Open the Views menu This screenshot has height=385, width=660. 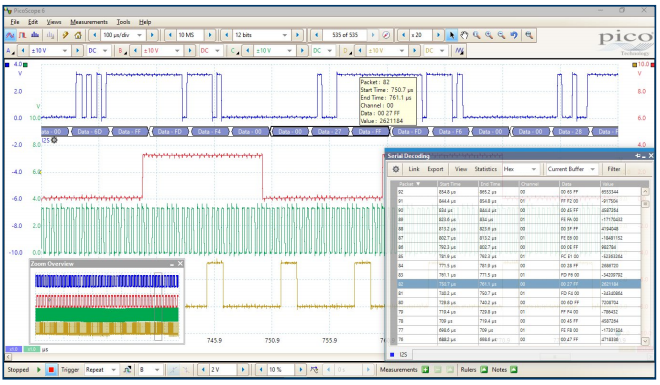click(x=54, y=22)
